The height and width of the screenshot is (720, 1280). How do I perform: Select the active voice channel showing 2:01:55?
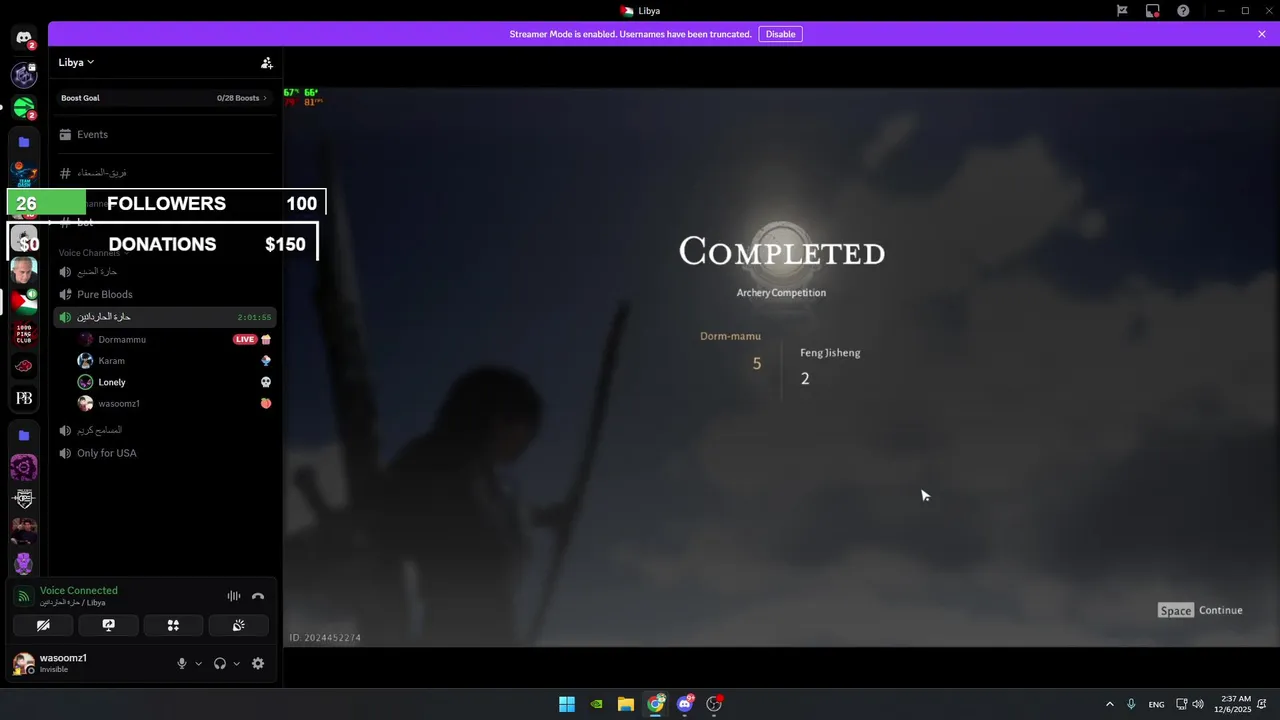point(165,317)
